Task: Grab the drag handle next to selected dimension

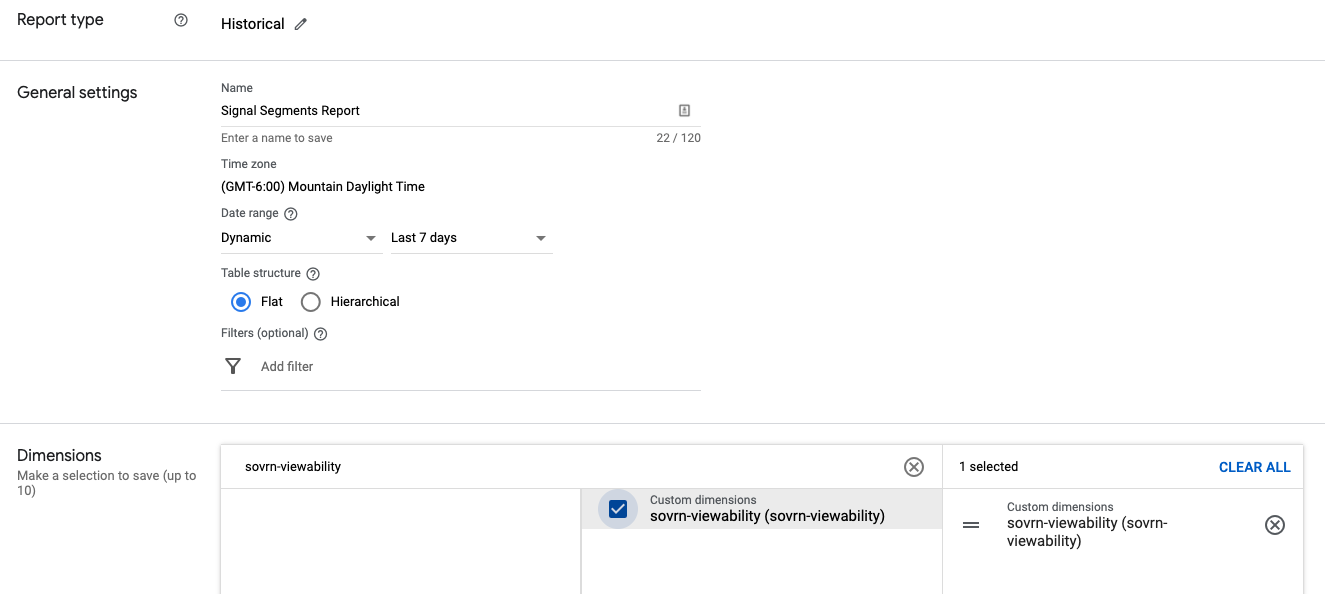Action: coord(971,524)
